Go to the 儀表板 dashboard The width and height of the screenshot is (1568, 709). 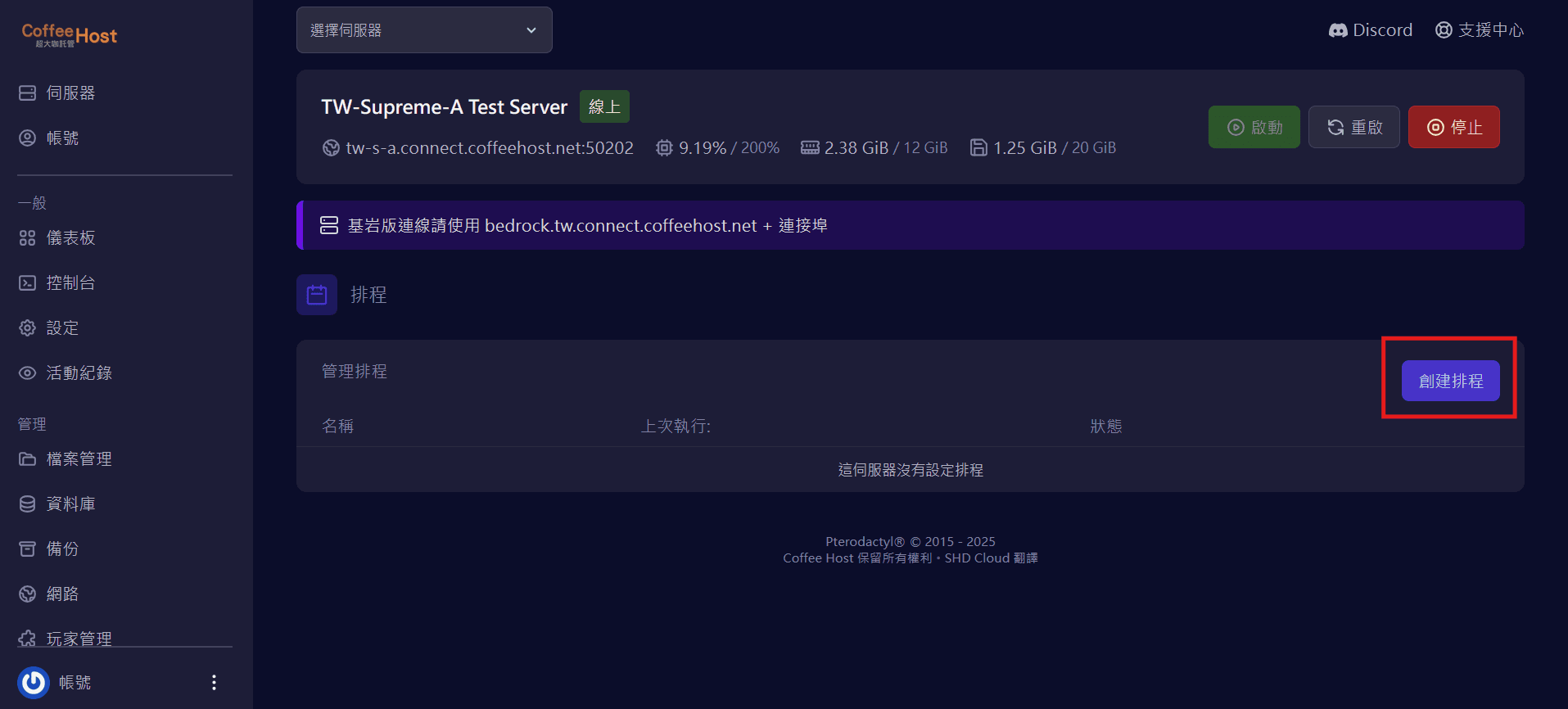pyautogui.click(x=57, y=238)
